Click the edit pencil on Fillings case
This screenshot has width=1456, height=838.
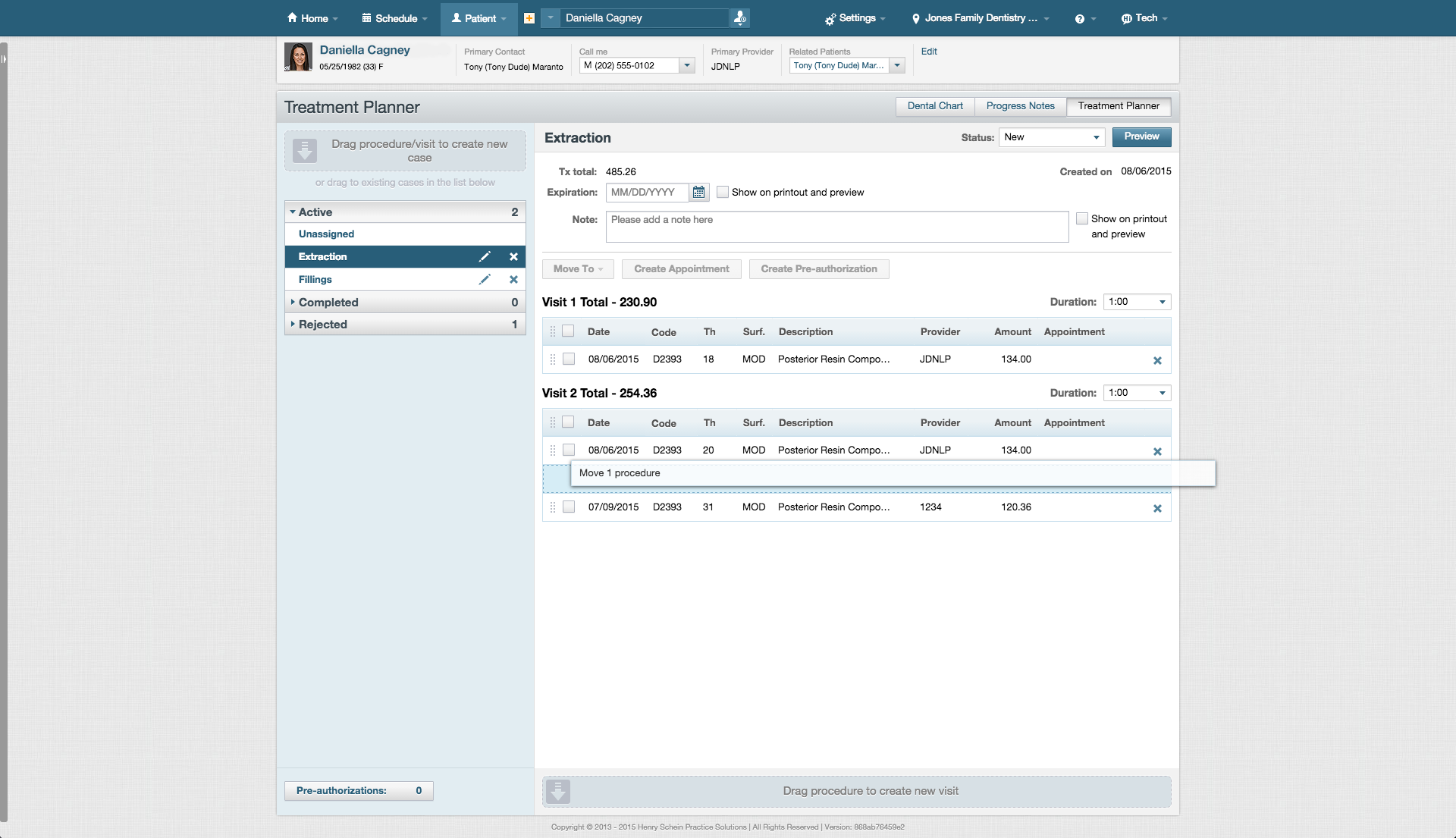pyautogui.click(x=485, y=280)
